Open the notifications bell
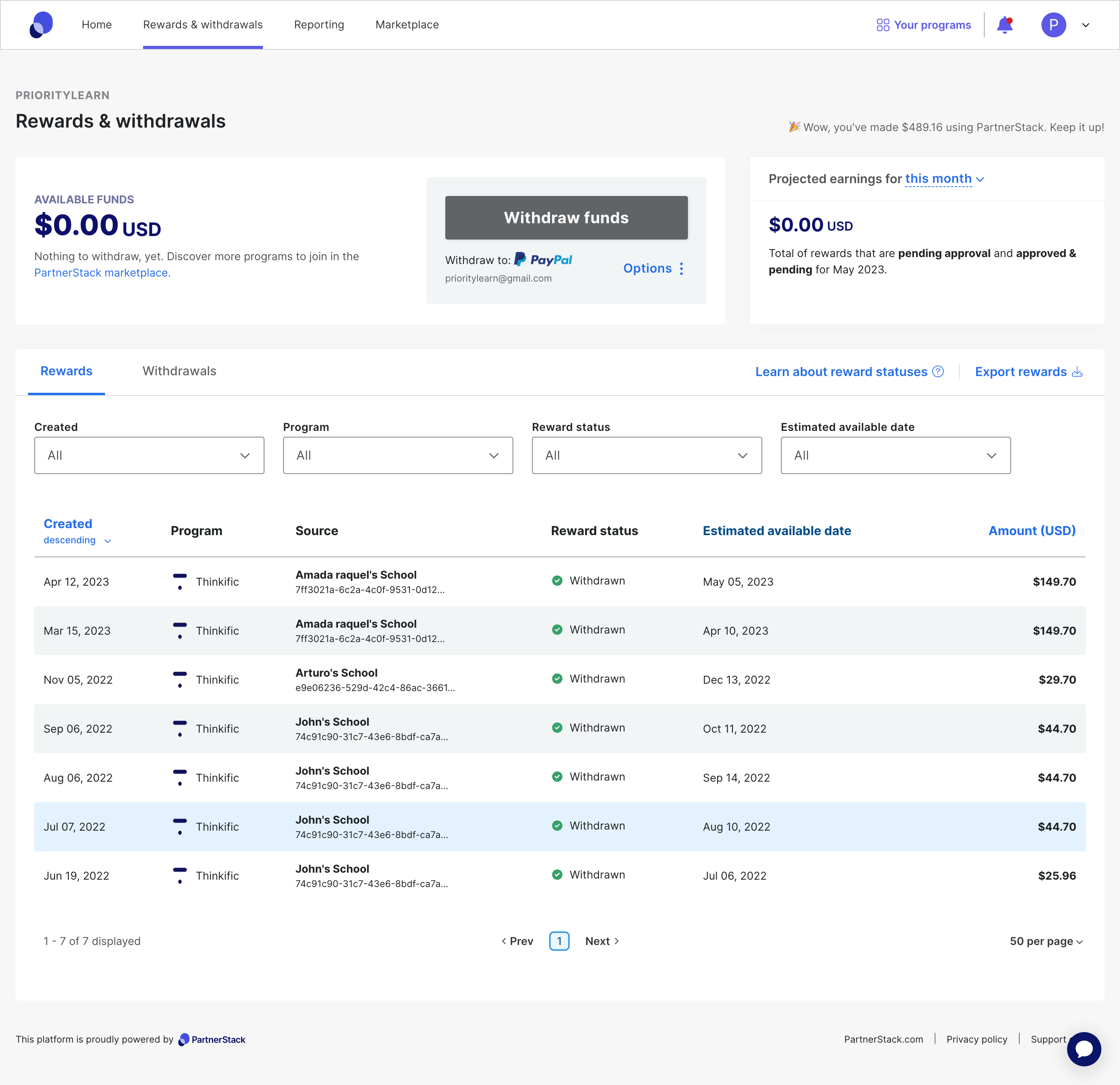This screenshot has width=1120, height=1085. (x=1004, y=25)
